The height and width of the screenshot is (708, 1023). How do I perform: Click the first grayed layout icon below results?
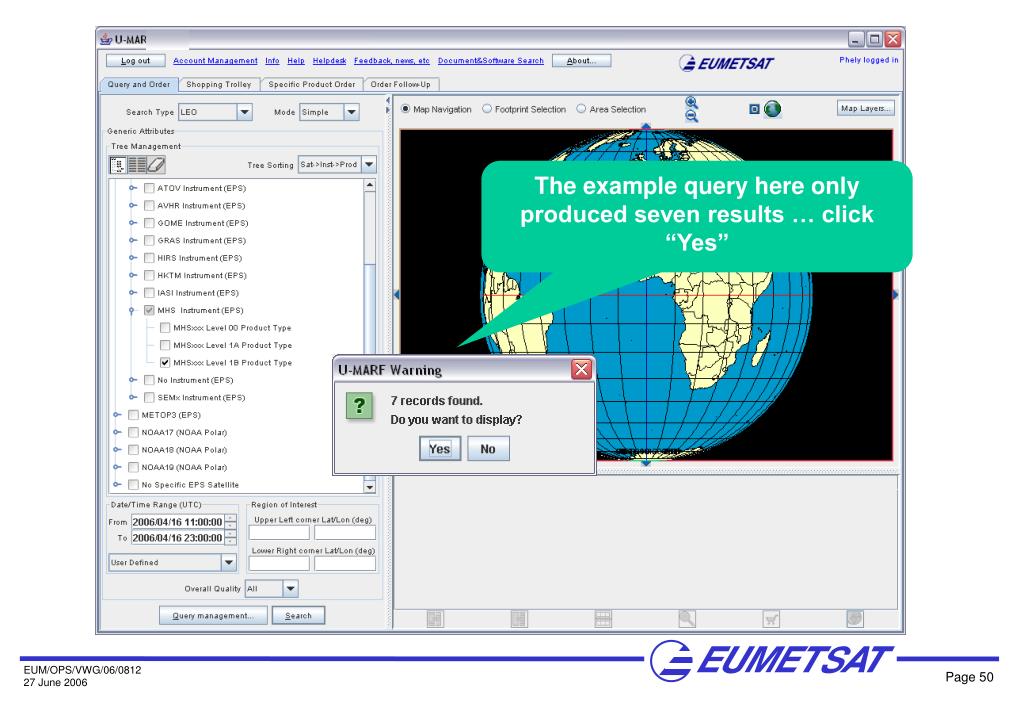[x=435, y=619]
